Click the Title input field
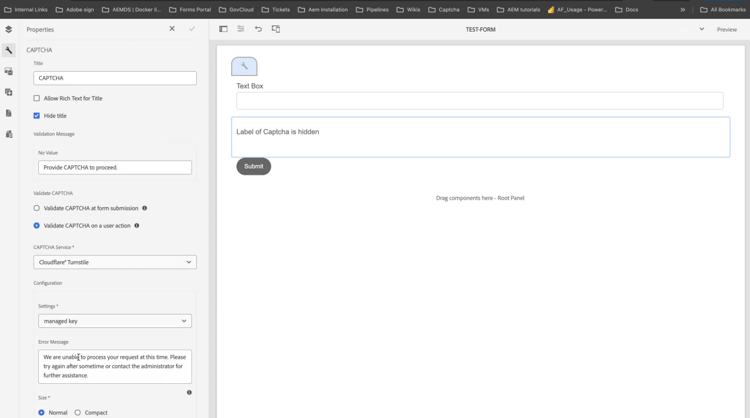 pyautogui.click(x=115, y=78)
